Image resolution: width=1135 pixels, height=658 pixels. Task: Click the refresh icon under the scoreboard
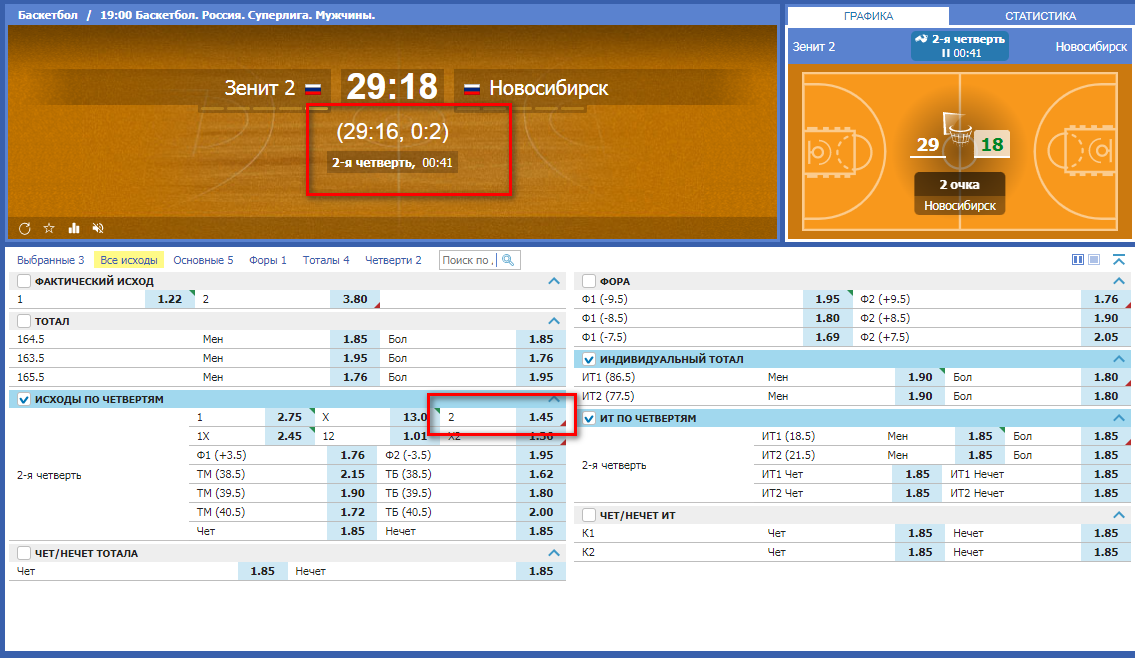pos(25,228)
